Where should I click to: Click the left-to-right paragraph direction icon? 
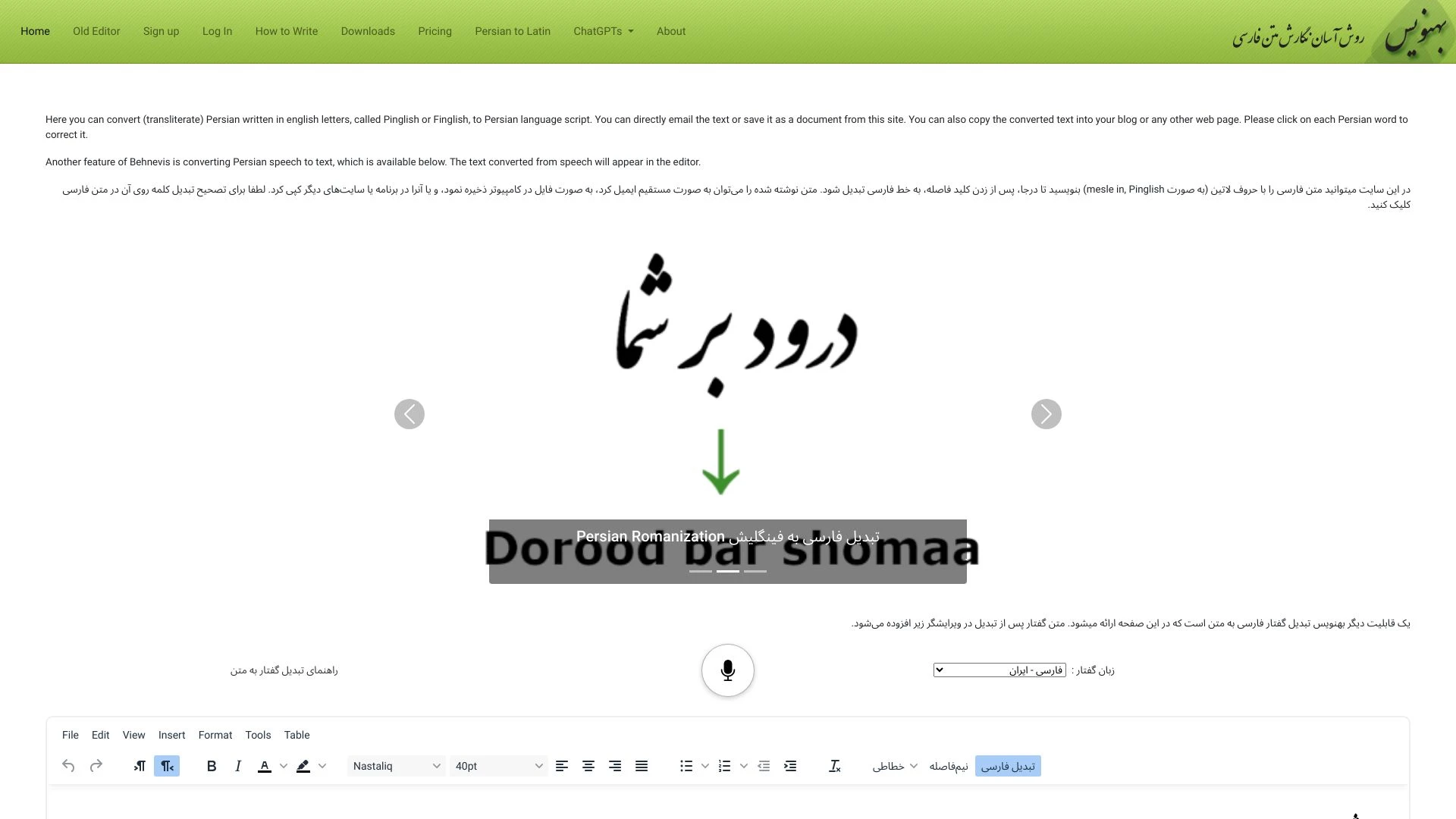coord(140,766)
